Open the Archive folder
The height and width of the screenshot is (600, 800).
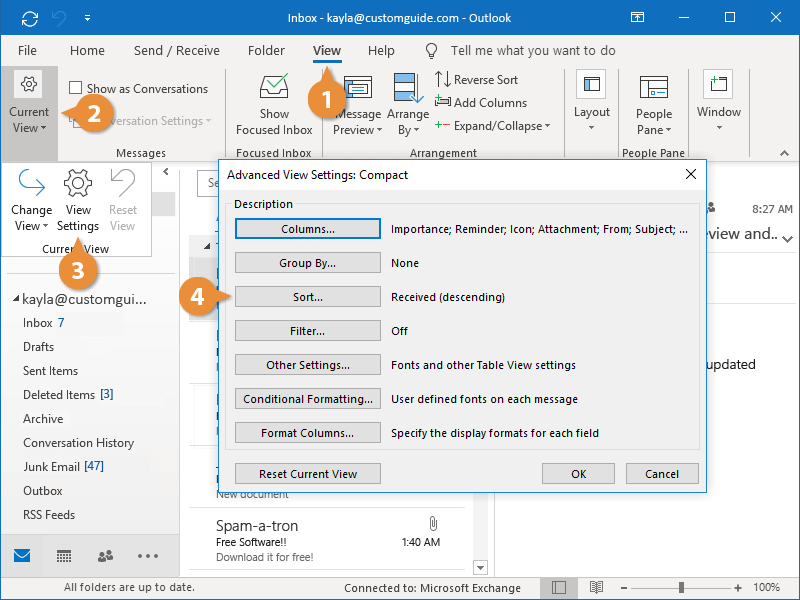[x=43, y=419]
